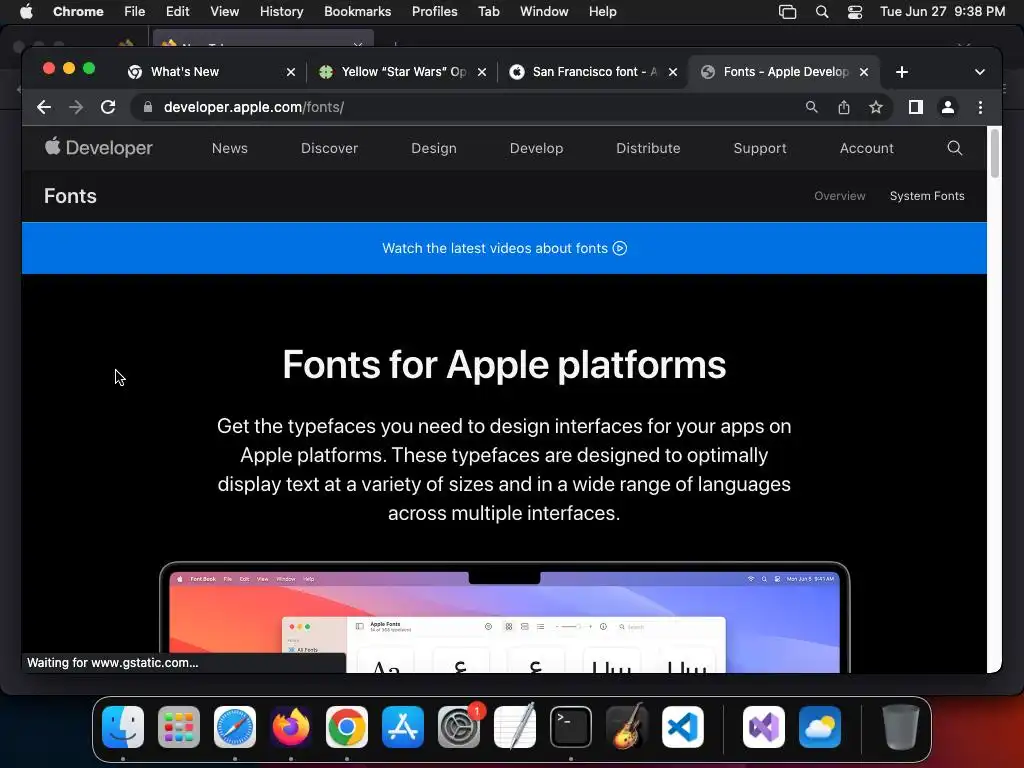Click the zoom magnifier icon in the address bar
Screen dimensions: 1024x768
tap(811, 107)
